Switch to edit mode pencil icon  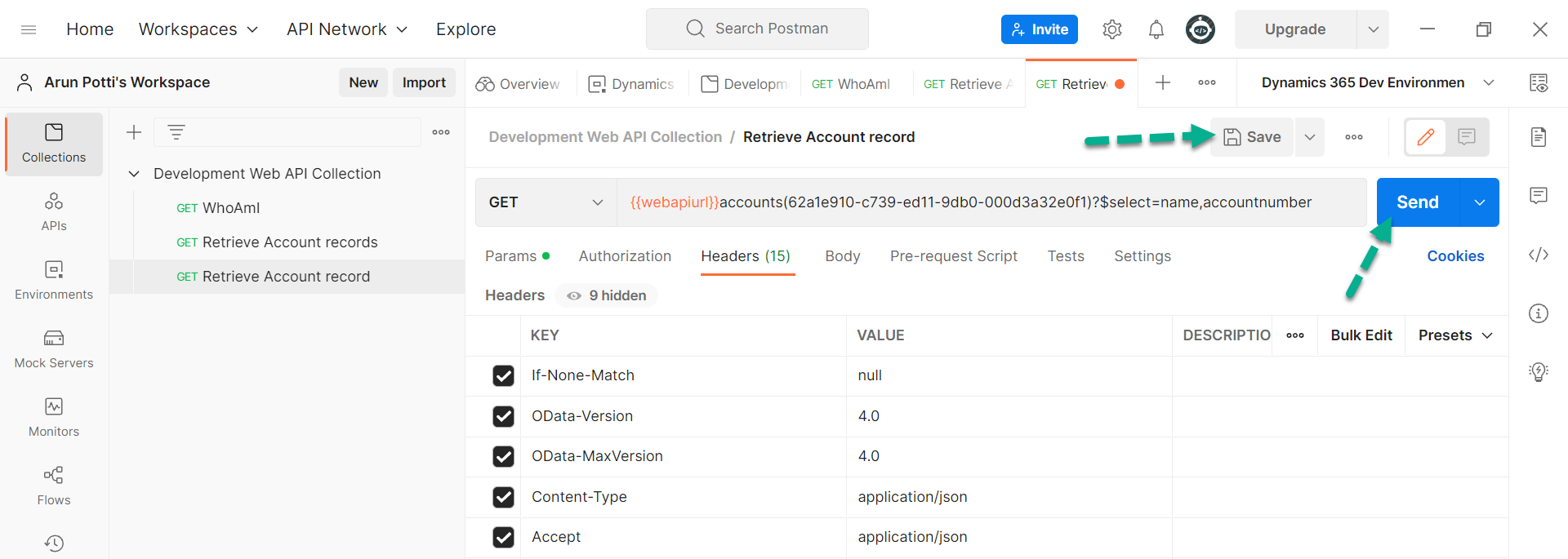pos(1426,137)
